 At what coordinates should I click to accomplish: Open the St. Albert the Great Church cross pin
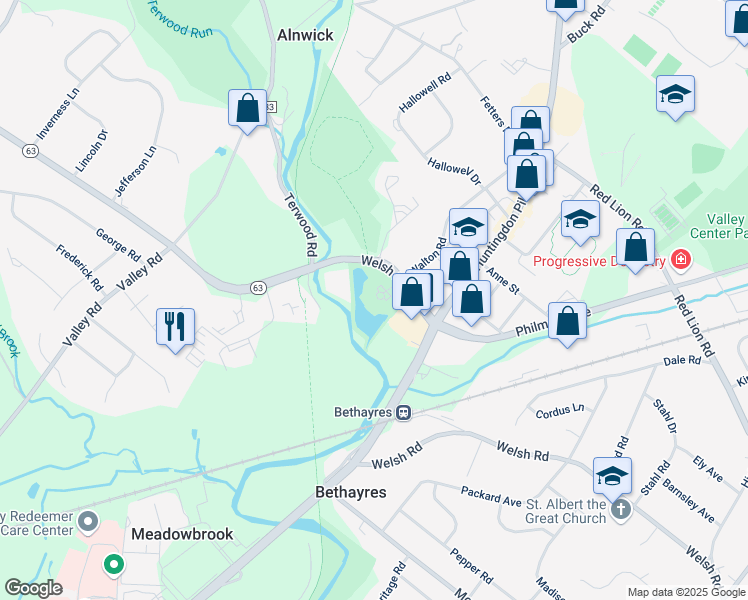[x=620, y=510]
